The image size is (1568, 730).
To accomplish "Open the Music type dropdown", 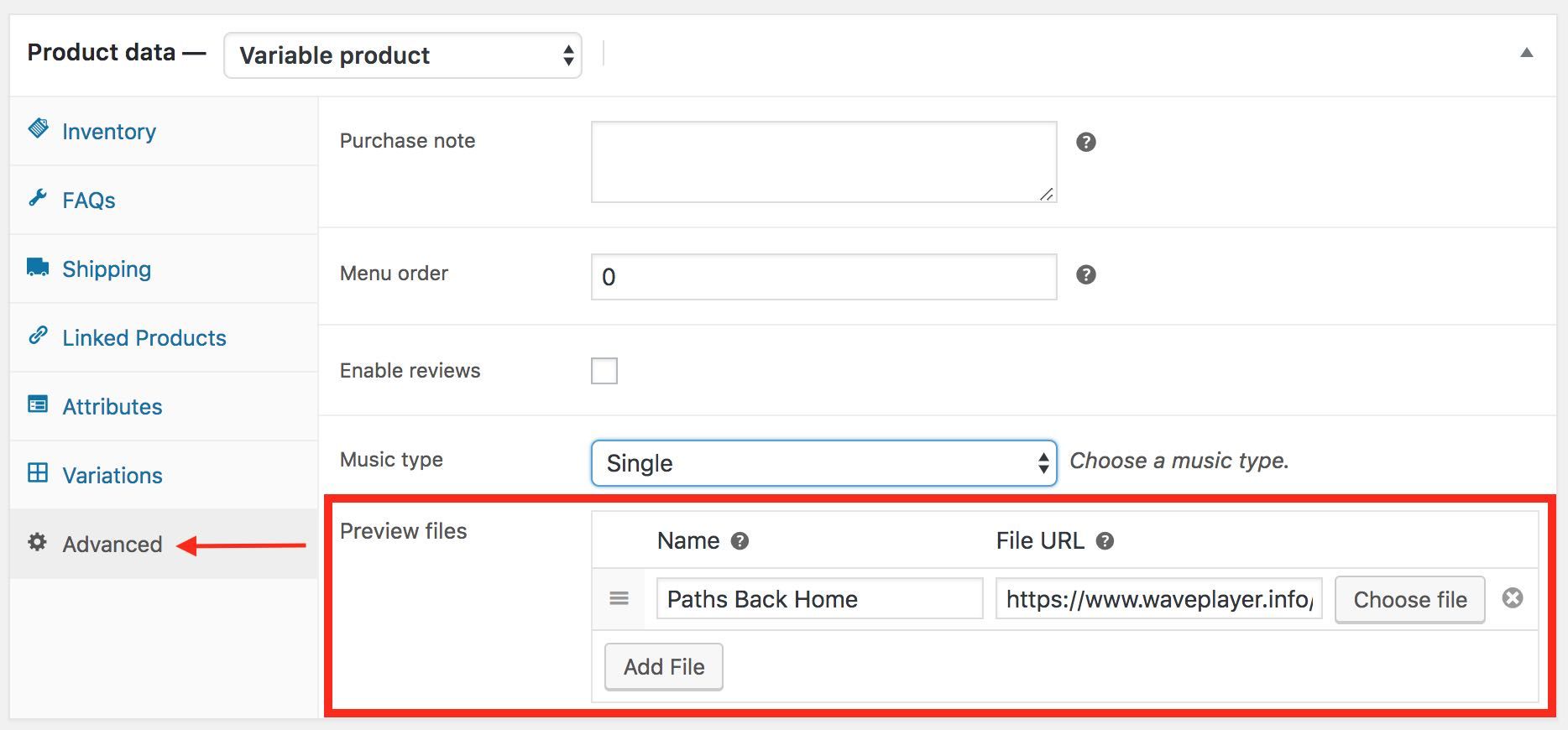I will [x=823, y=463].
